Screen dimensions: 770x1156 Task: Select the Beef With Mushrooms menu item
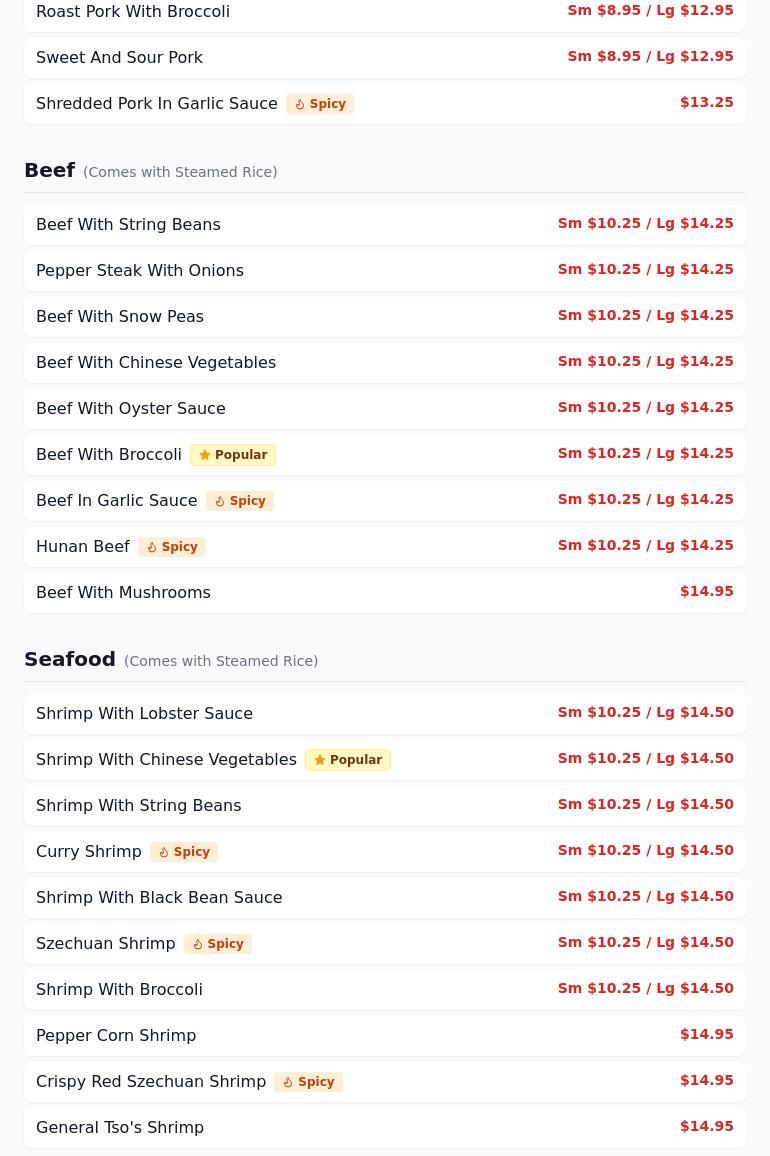(x=385, y=593)
